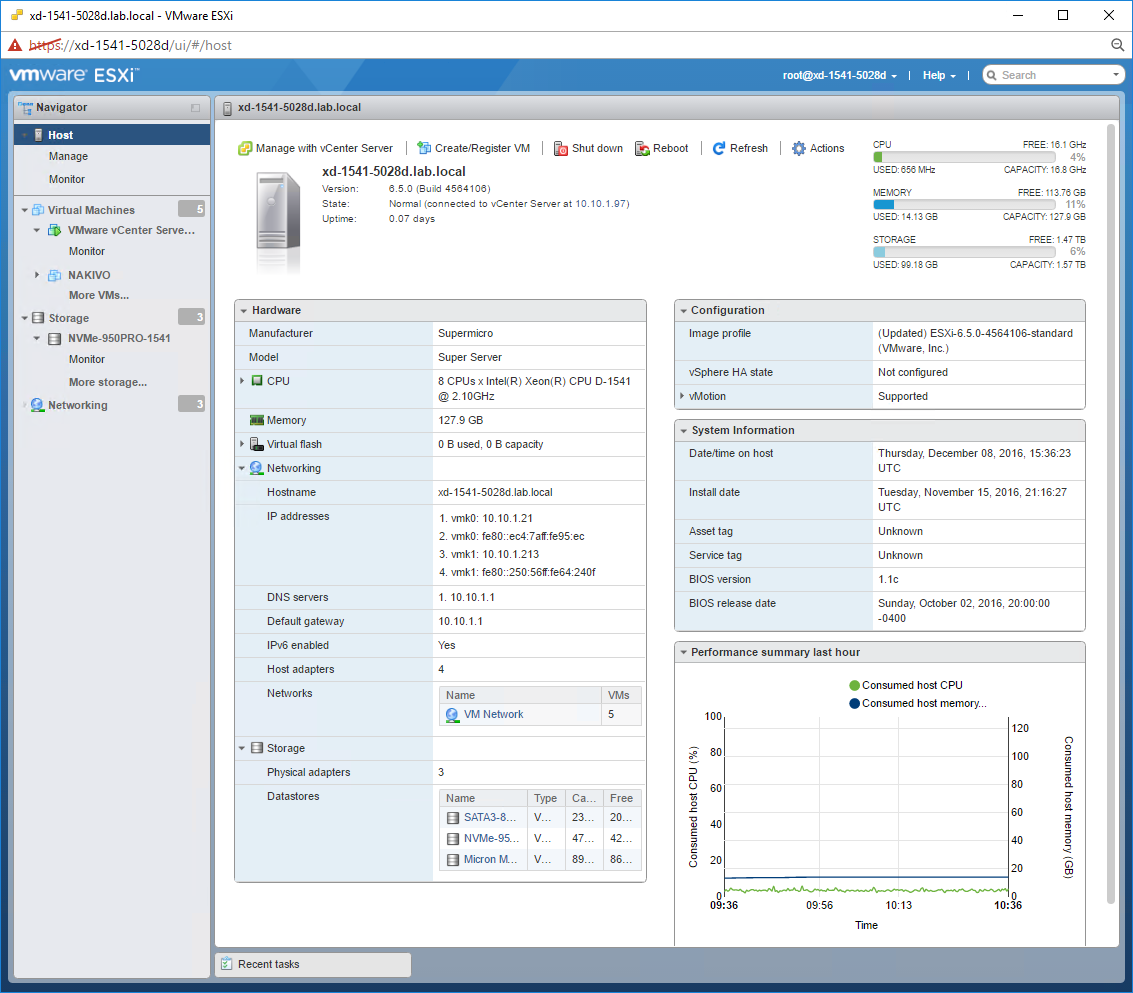Click the browser address bar URL

tap(130, 45)
